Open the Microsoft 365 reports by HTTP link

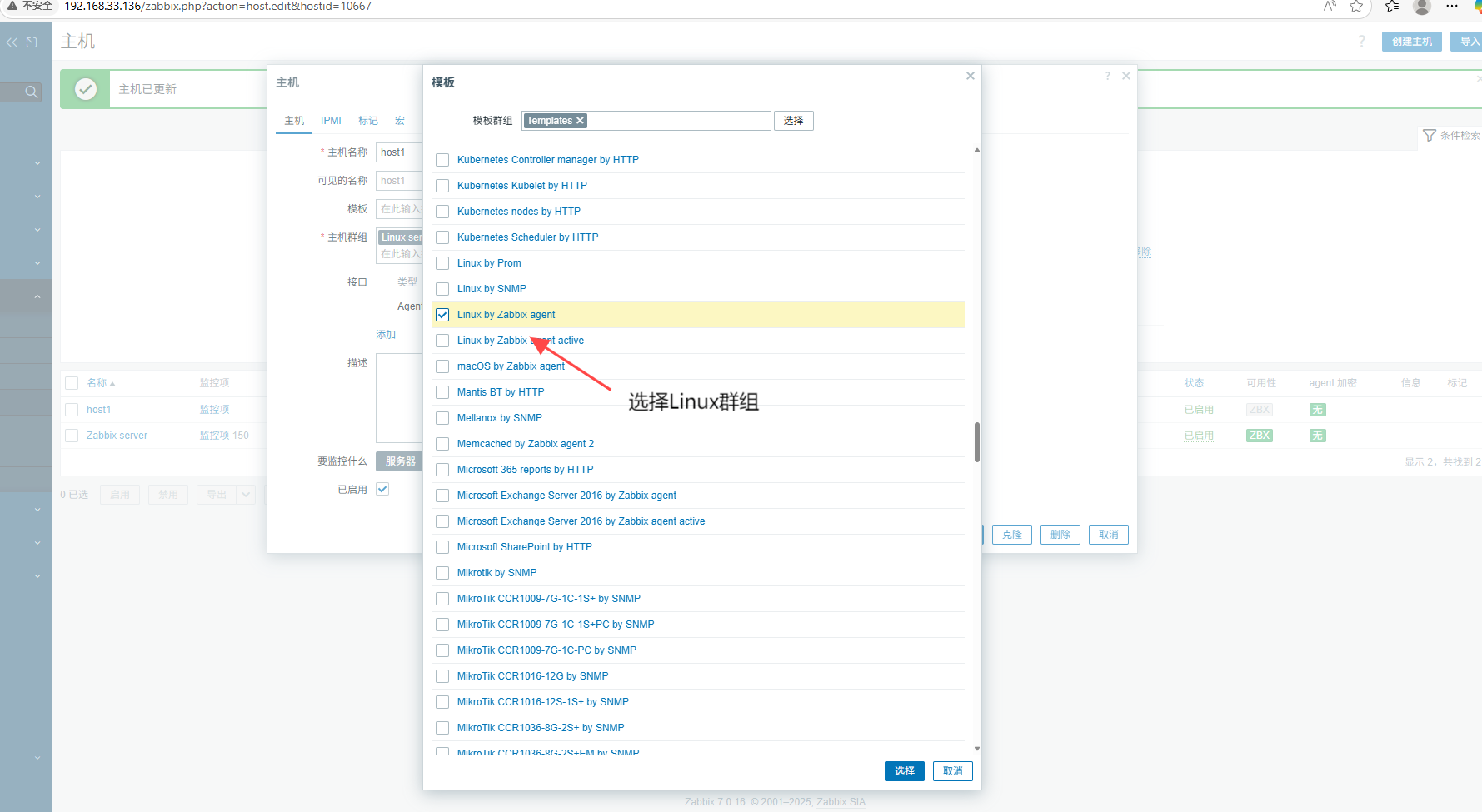525,470
